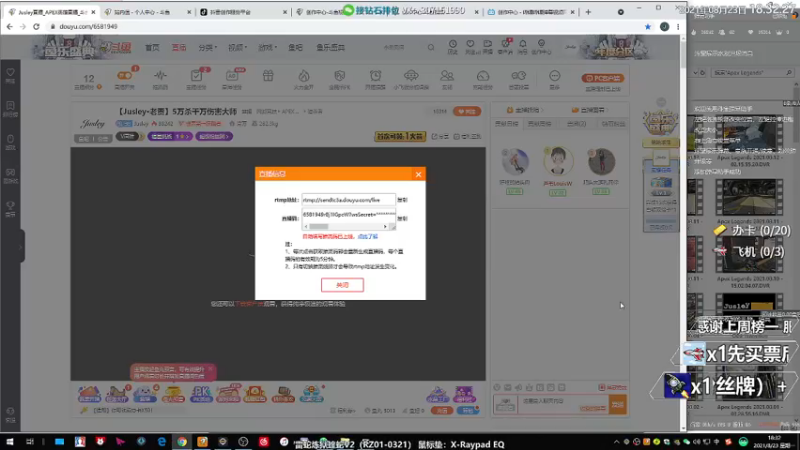800x450 pixels.
Task: Switch to the last browser tab
Action: tap(531, 12)
